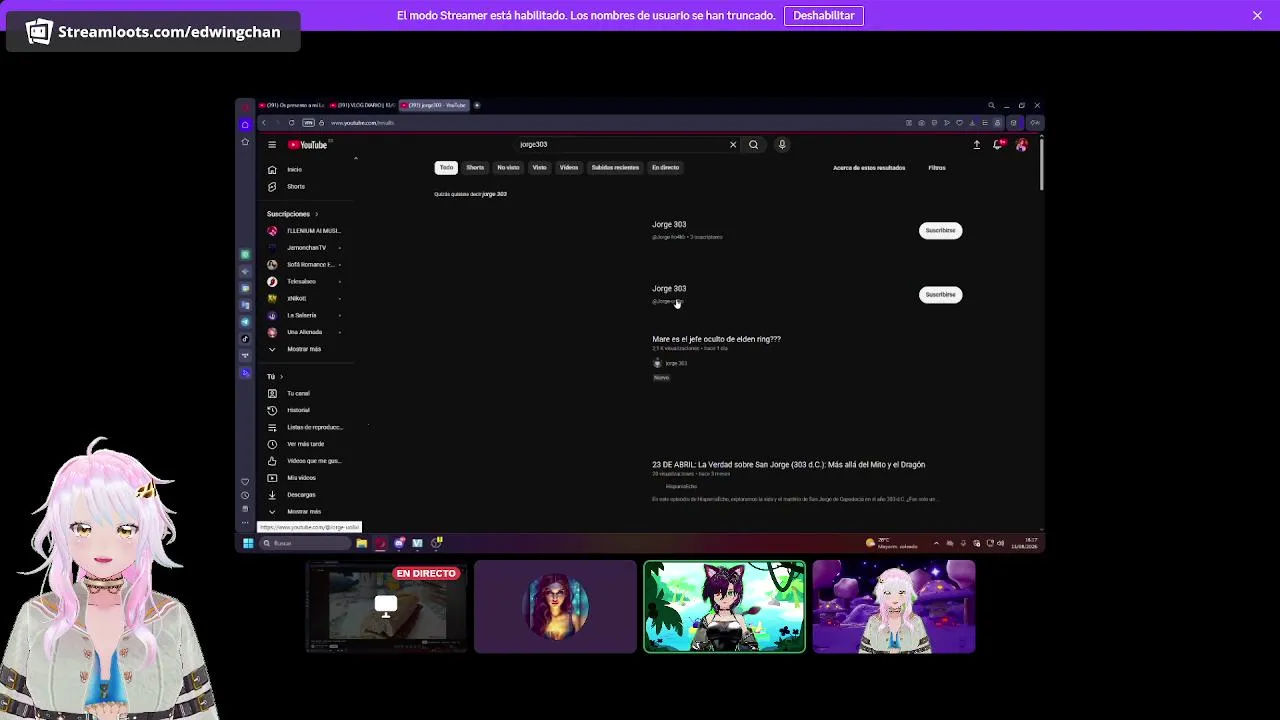
Task: Open the browser's search tabs magnifier icon
Action: coord(991,105)
